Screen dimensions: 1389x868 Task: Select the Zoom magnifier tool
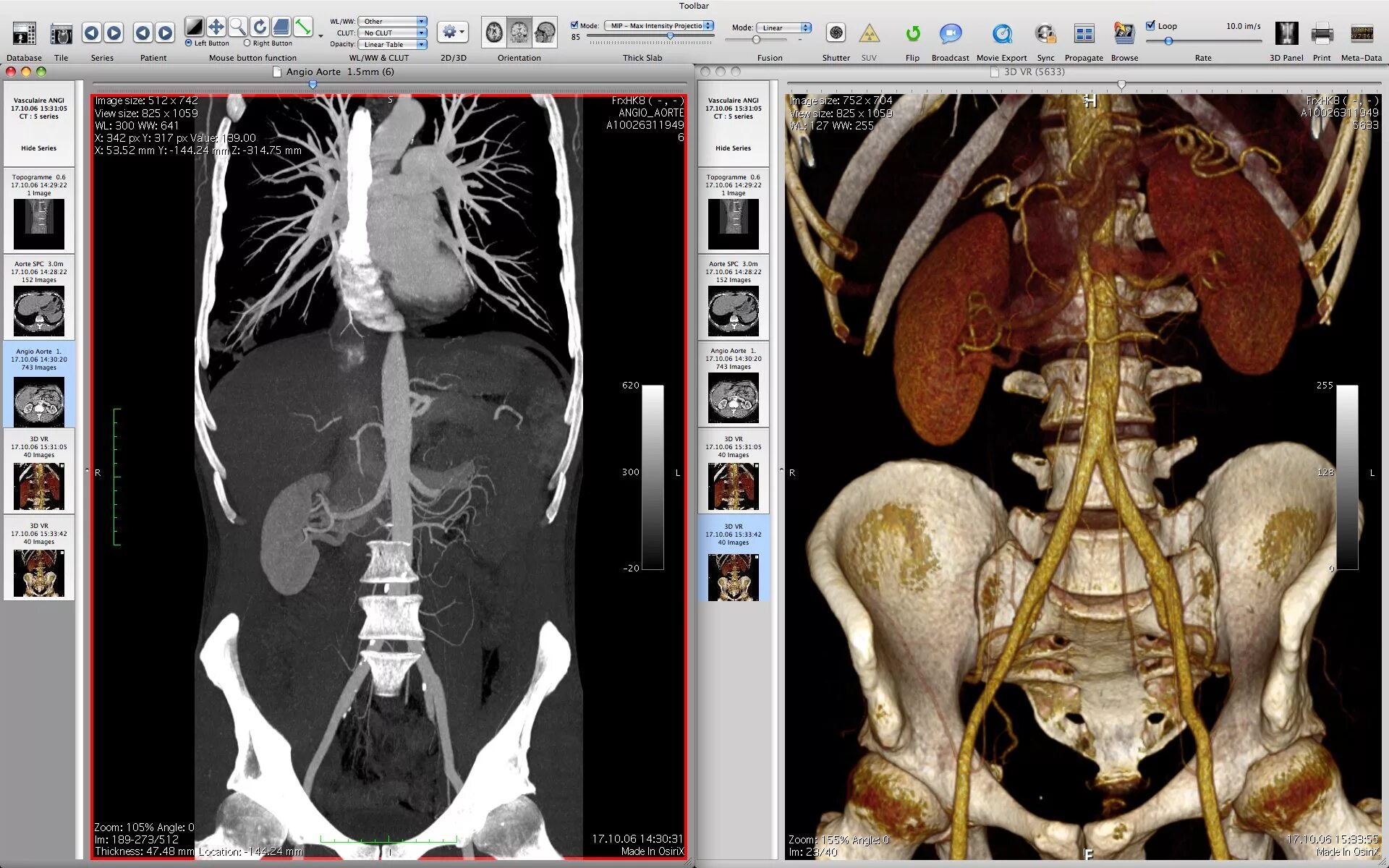237,27
